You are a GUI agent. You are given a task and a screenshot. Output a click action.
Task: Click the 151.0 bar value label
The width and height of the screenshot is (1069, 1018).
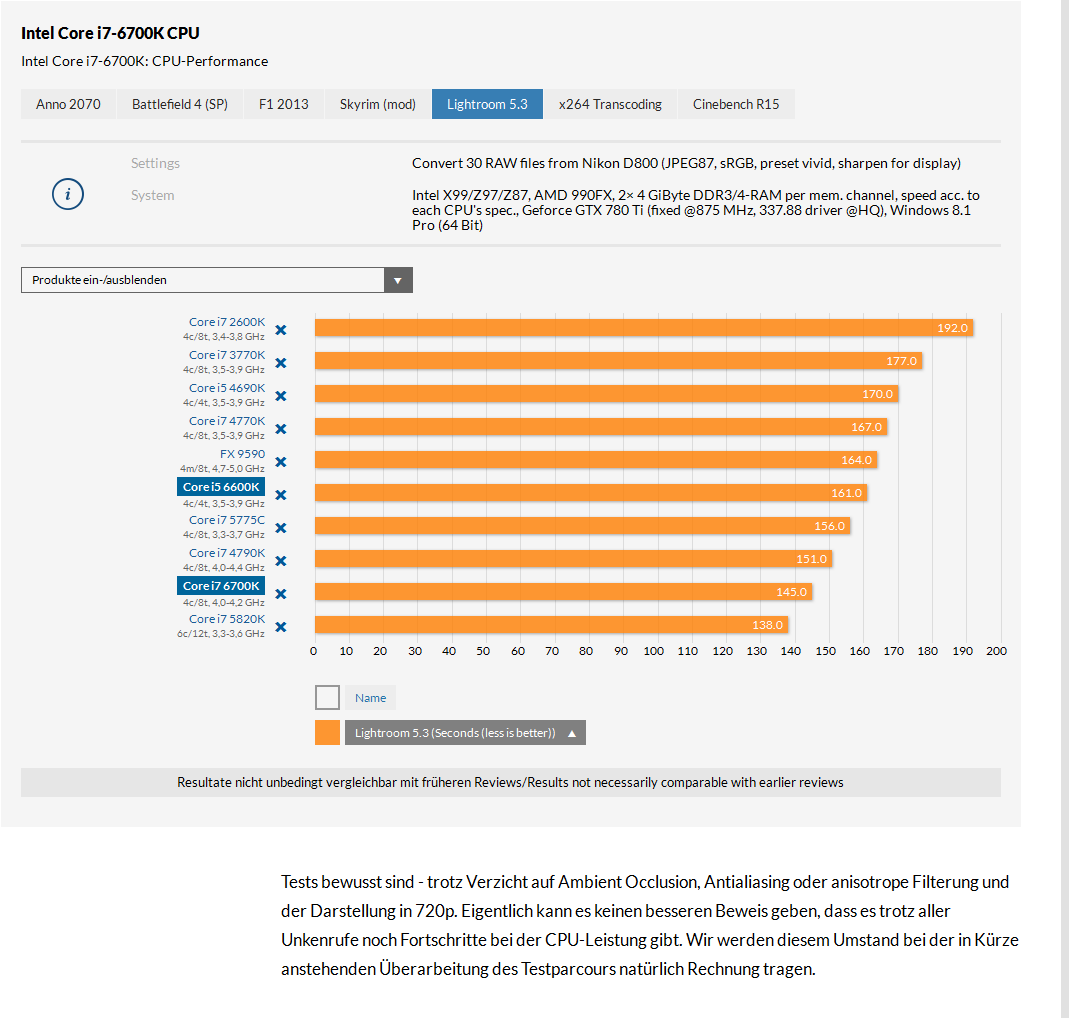pyautogui.click(x=811, y=559)
